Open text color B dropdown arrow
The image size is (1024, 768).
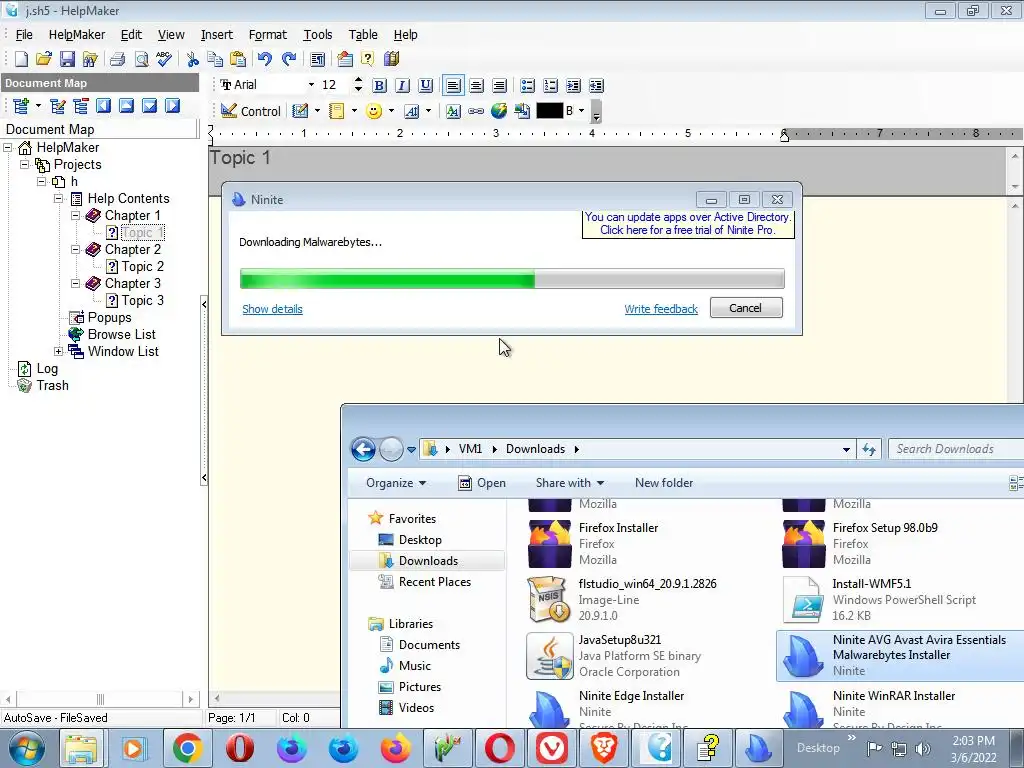pos(581,111)
